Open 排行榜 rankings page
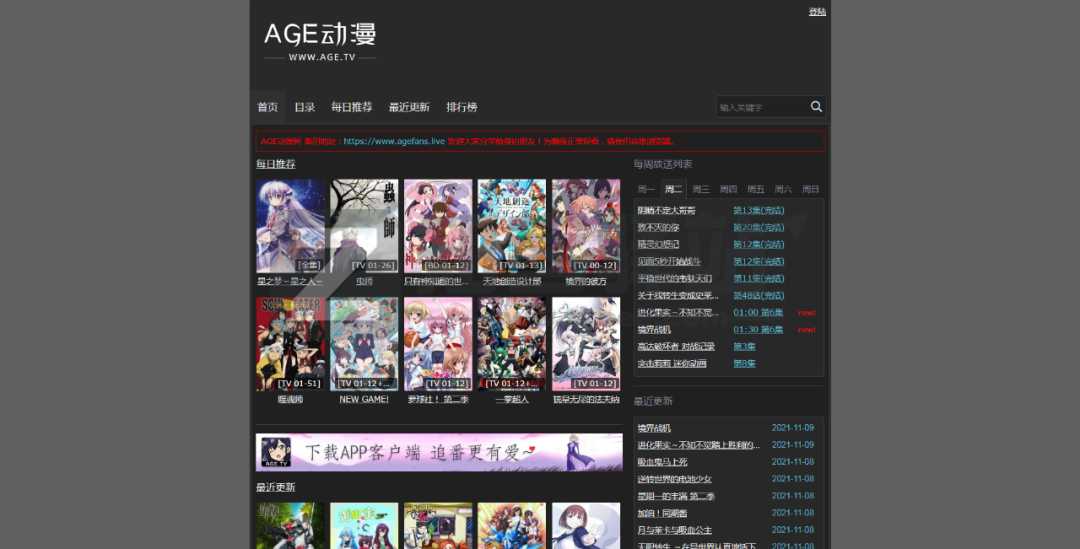This screenshot has height=549, width=1080. coord(461,107)
